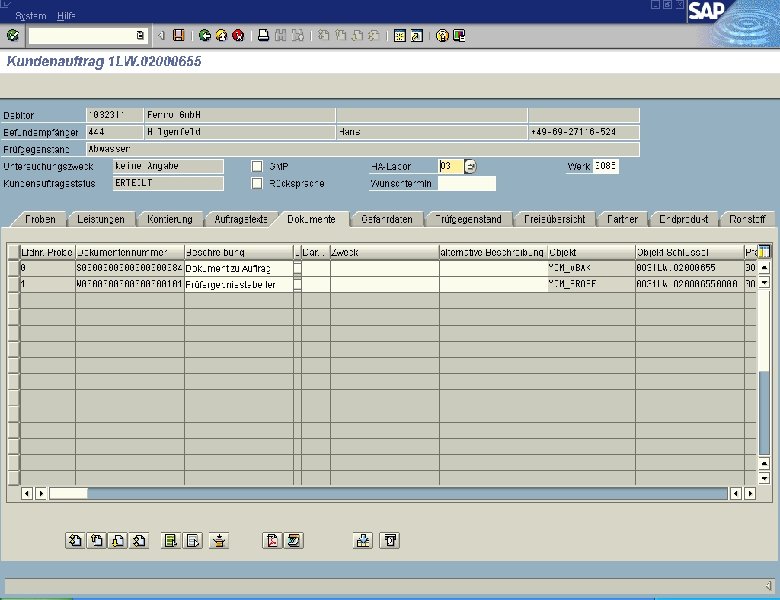Image resolution: width=780 pixels, height=600 pixels.
Task: Click the Zweck column header
Action: (385, 252)
